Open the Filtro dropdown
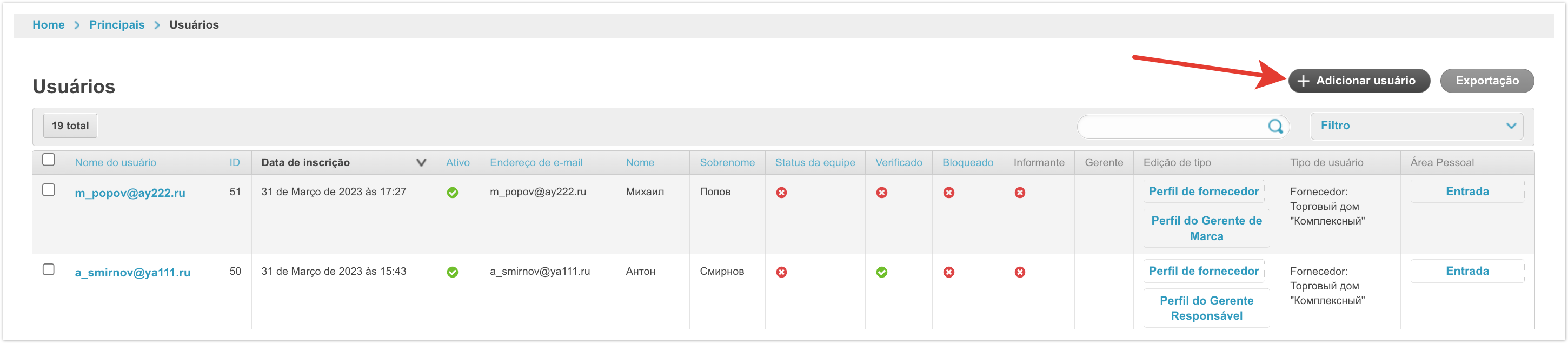The width and height of the screenshot is (1568, 343). click(1416, 126)
